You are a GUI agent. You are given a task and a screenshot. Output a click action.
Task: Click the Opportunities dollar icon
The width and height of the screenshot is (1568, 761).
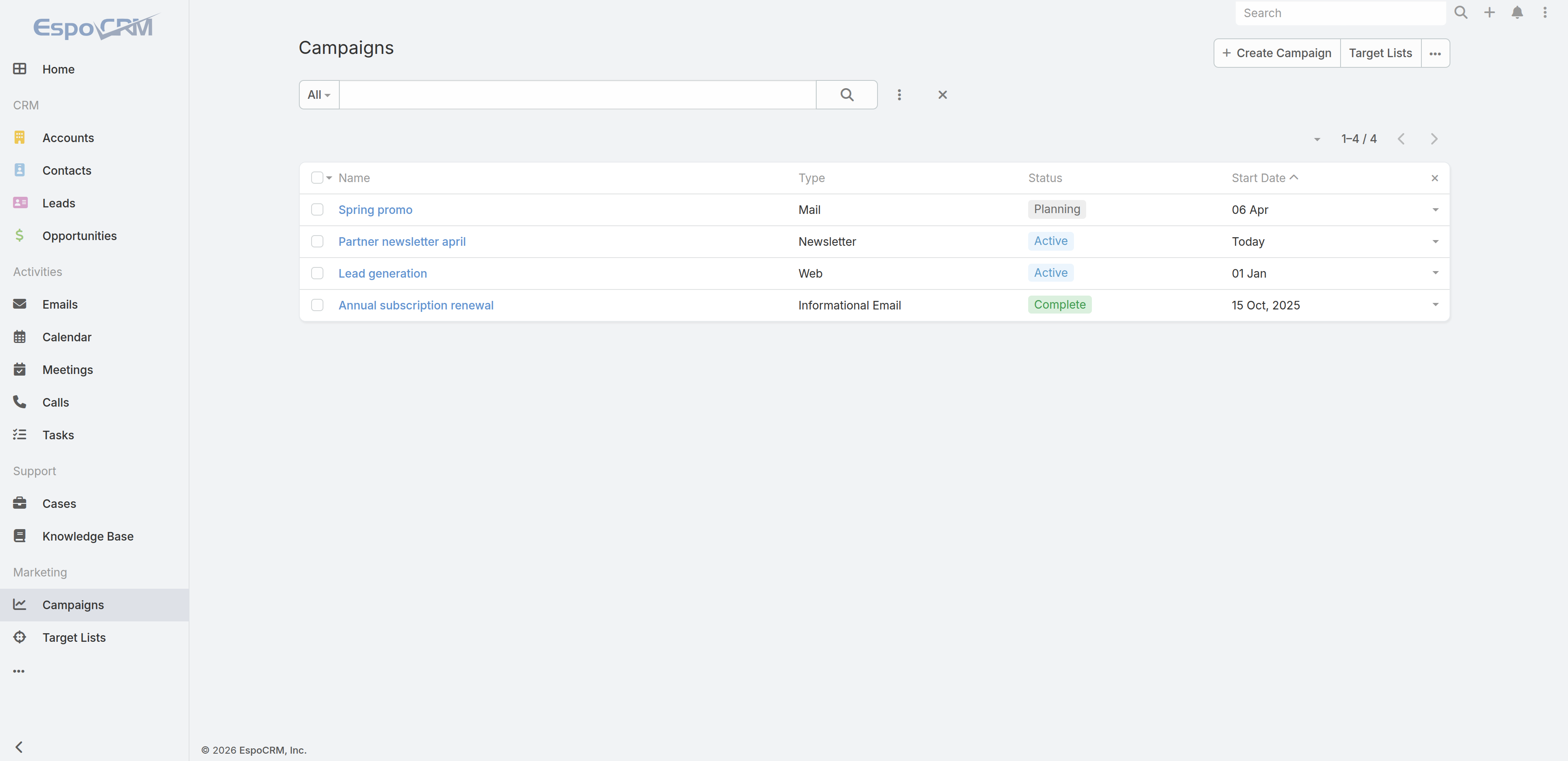click(x=20, y=236)
